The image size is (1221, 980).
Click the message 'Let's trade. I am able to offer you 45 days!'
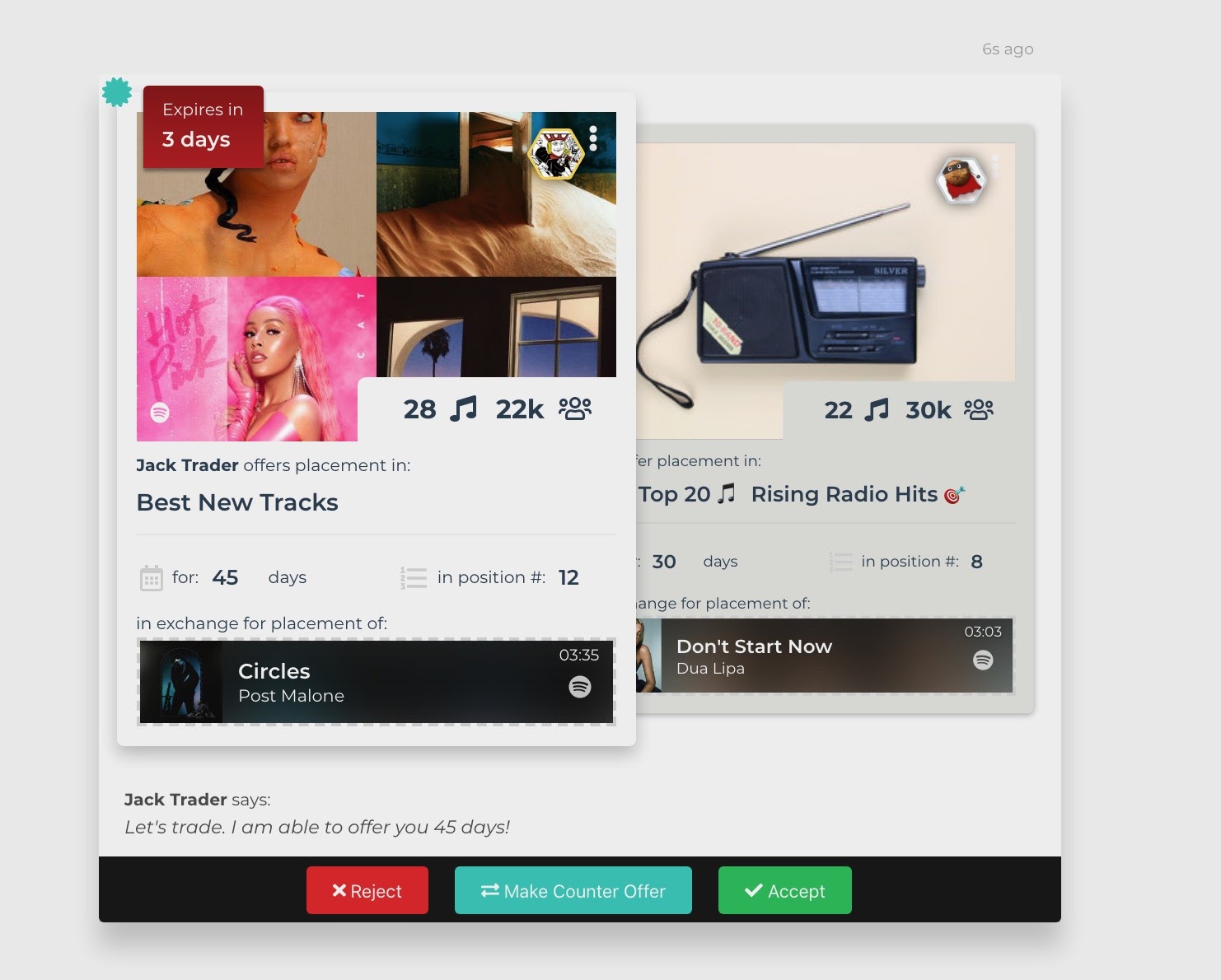[x=317, y=827]
